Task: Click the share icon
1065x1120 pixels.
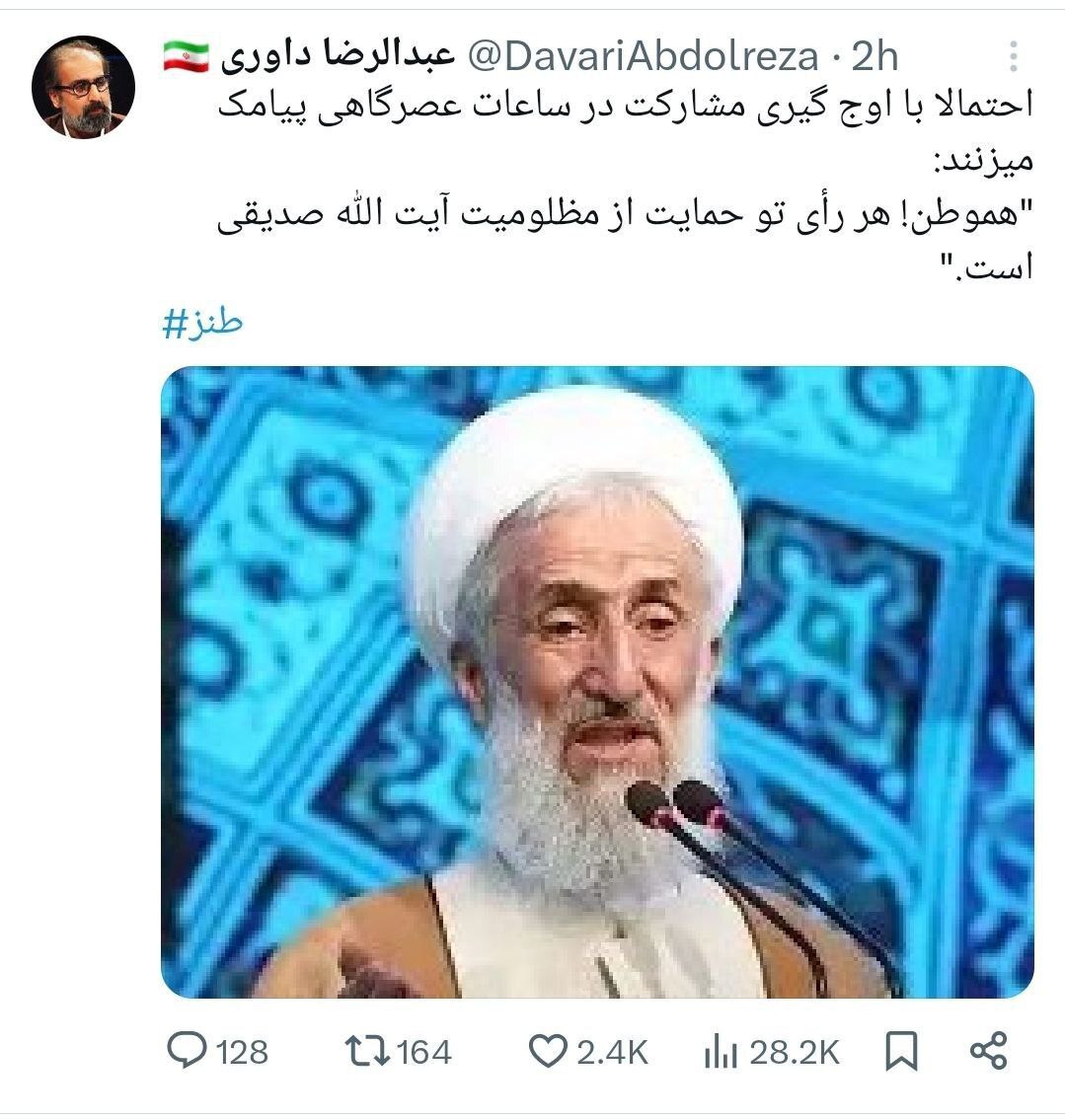Action: [989, 1052]
